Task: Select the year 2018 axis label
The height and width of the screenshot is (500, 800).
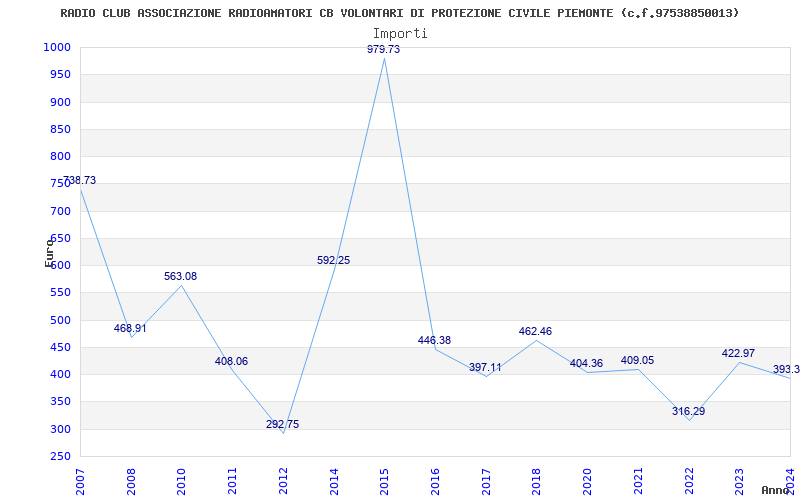Action: click(x=537, y=481)
